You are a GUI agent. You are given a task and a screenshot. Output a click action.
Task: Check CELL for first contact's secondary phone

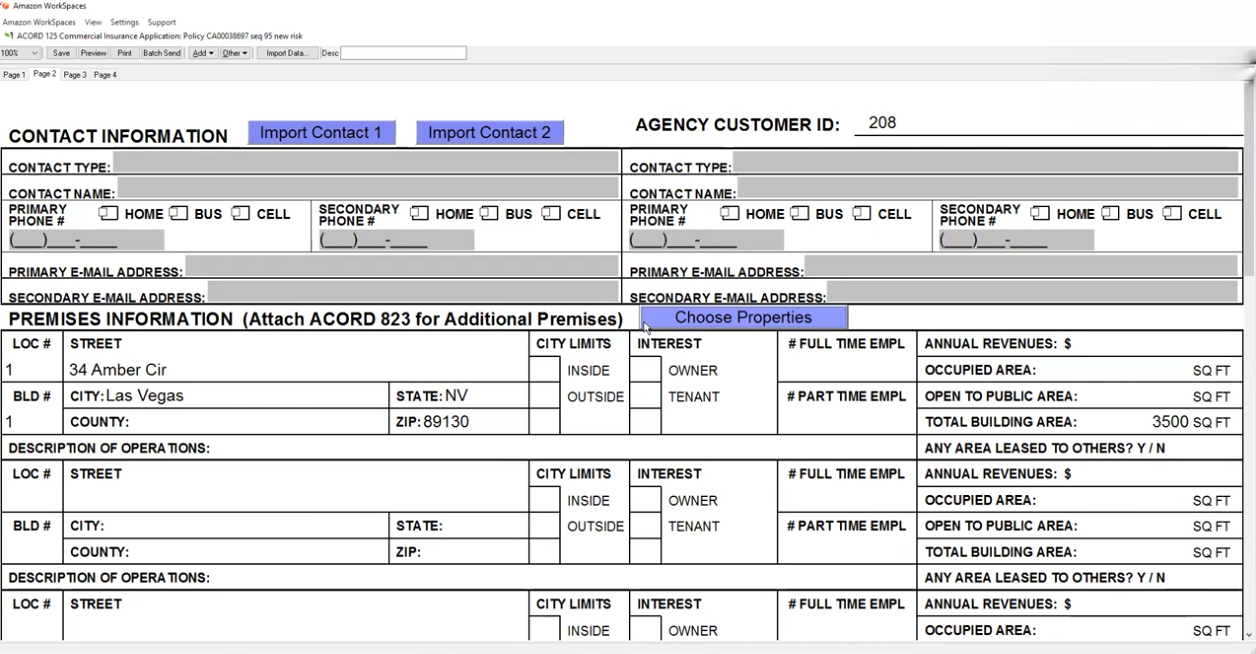[551, 214]
